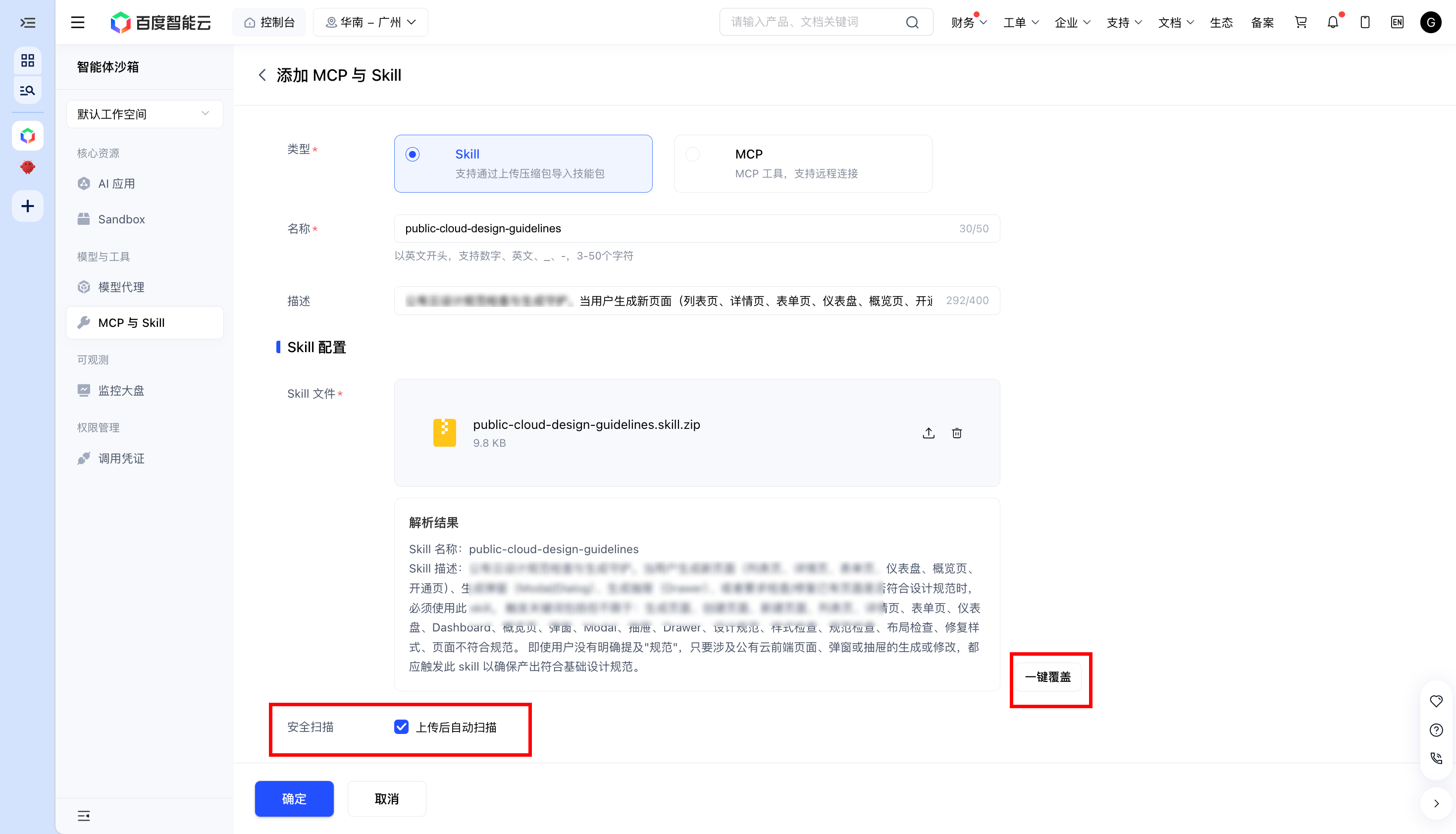Delete the uploaded skill zip file
Screen dimensions: 1456x834
click(956, 433)
